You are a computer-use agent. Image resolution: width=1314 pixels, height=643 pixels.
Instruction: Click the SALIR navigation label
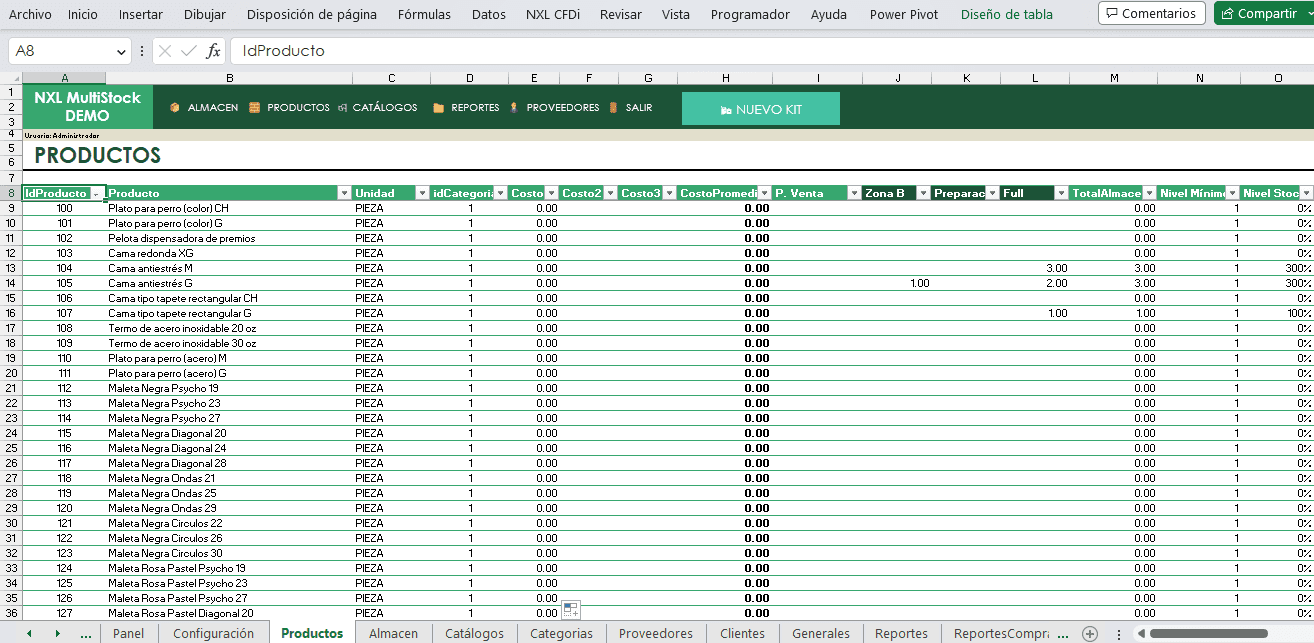[x=639, y=108]
